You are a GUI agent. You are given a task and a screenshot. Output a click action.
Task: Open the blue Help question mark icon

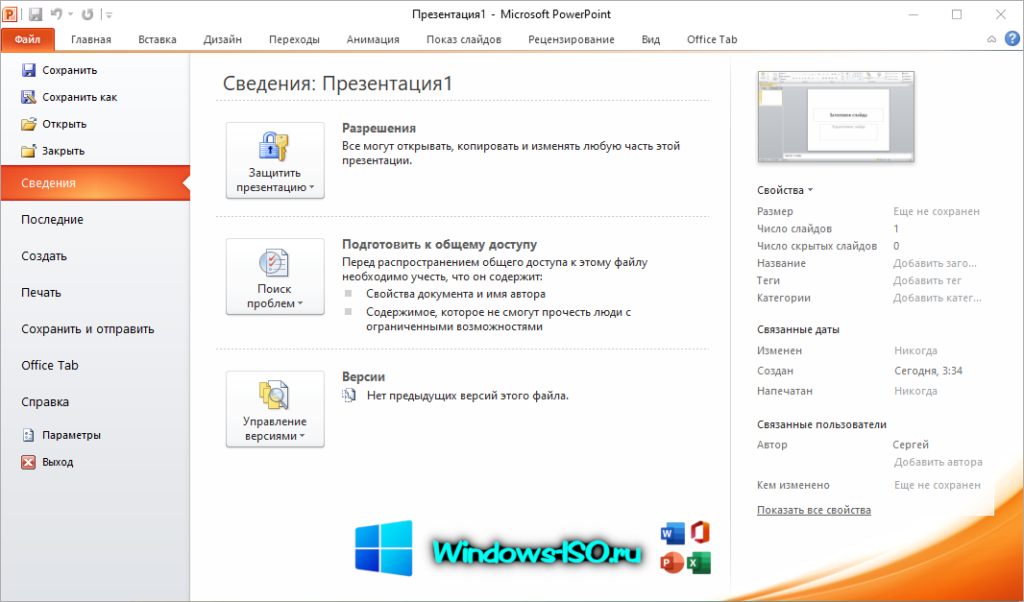coord(1012,39)
